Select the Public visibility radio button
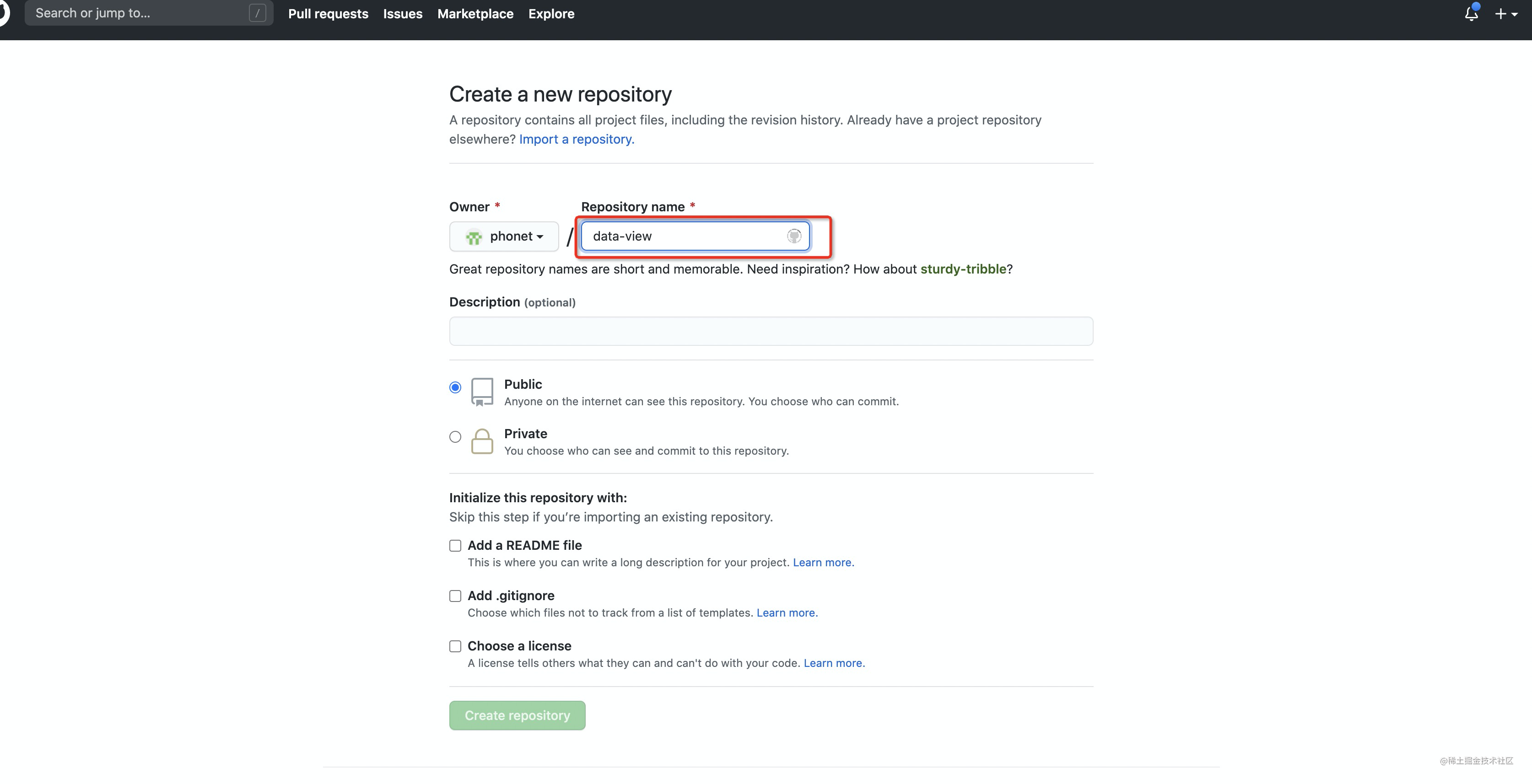The height and width of the screenshot is (784, 1532). pos(455,387)
